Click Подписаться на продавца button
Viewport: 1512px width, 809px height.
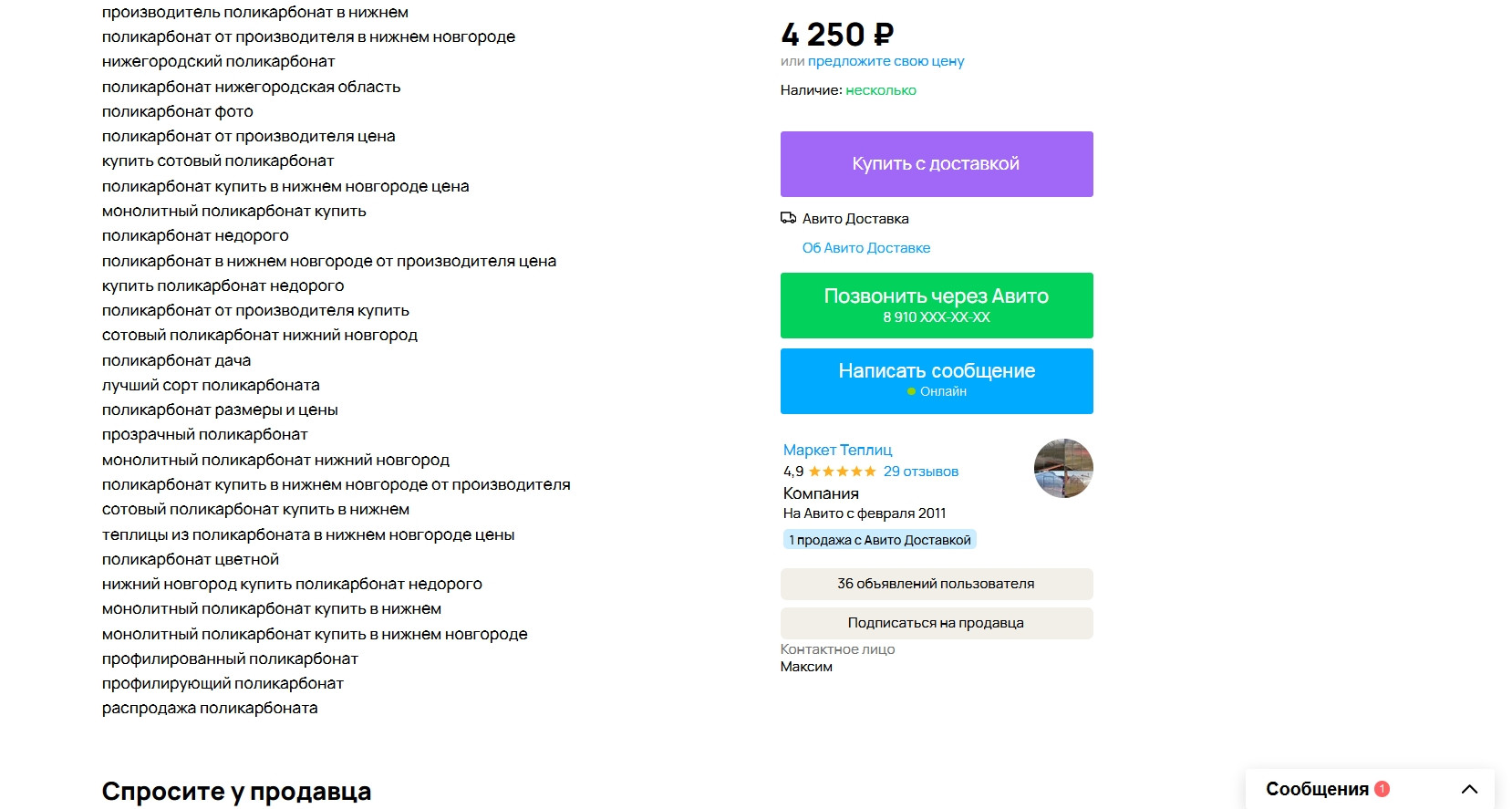[937, 623]
